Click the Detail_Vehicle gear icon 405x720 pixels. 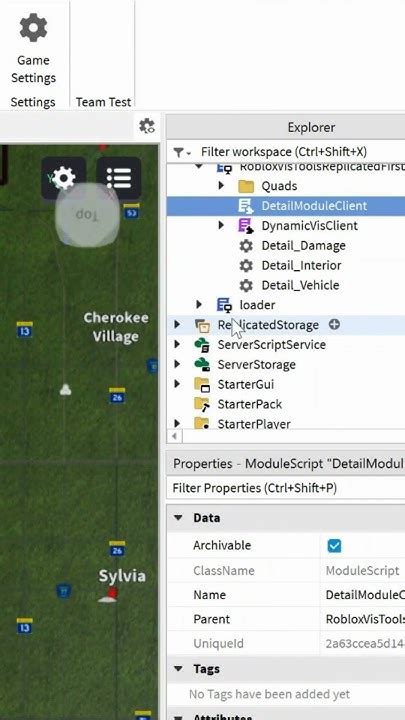pos(246,285)
